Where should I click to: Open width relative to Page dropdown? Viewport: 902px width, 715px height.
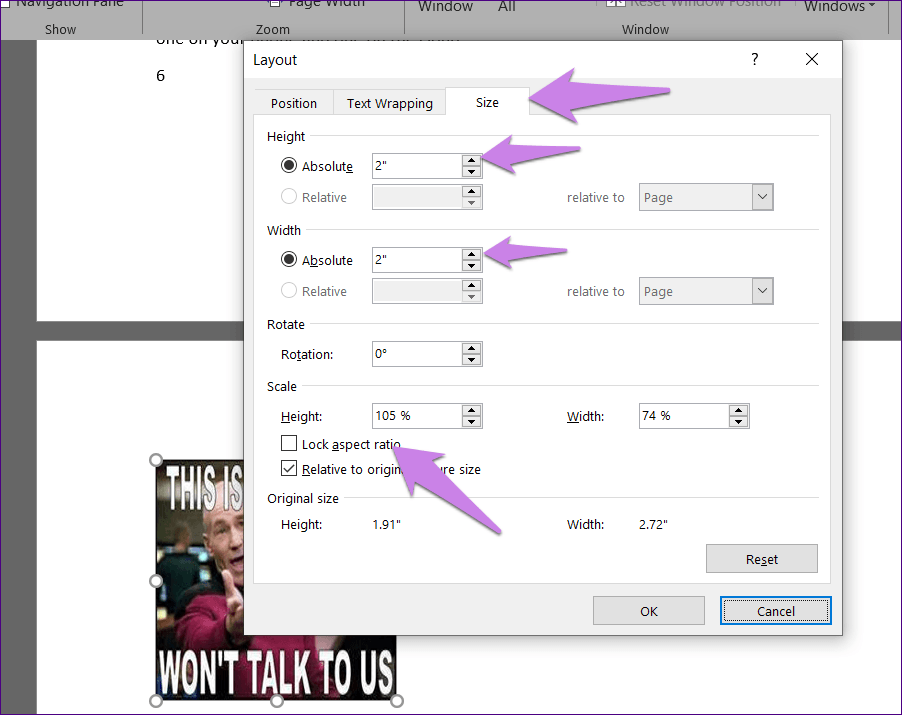pyautogui.click(x=762, y=291)
